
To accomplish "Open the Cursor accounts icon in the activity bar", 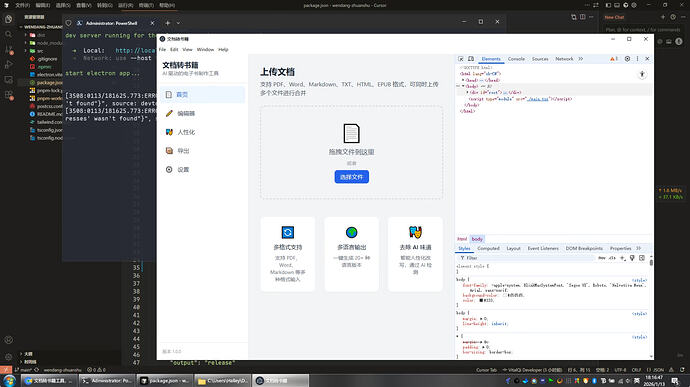I will coord(8,340).
